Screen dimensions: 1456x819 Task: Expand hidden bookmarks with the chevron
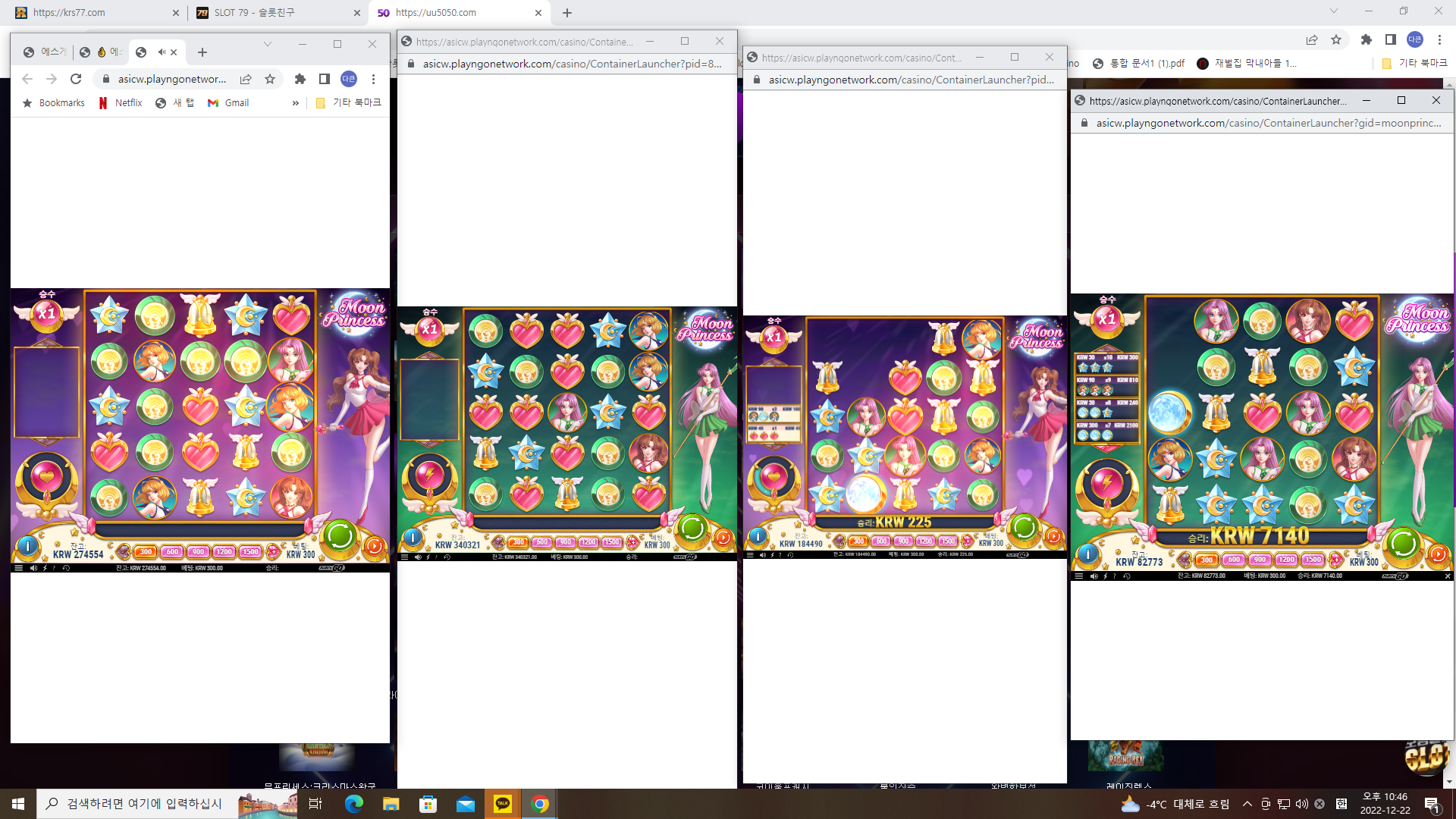pos(295,103)
